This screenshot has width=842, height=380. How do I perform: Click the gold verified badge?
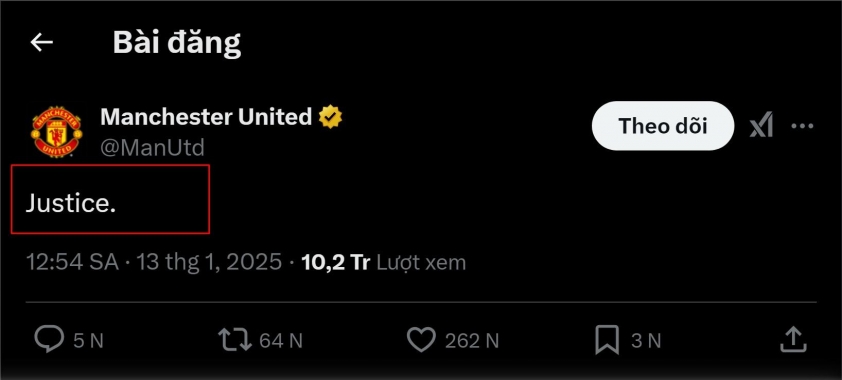point(330,117)
